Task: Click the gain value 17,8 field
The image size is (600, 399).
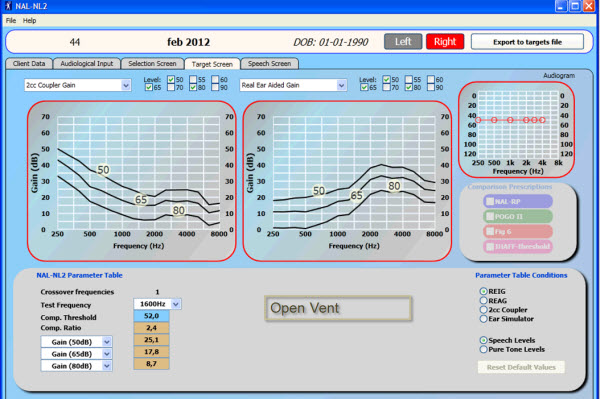Action: pos(151,352)
